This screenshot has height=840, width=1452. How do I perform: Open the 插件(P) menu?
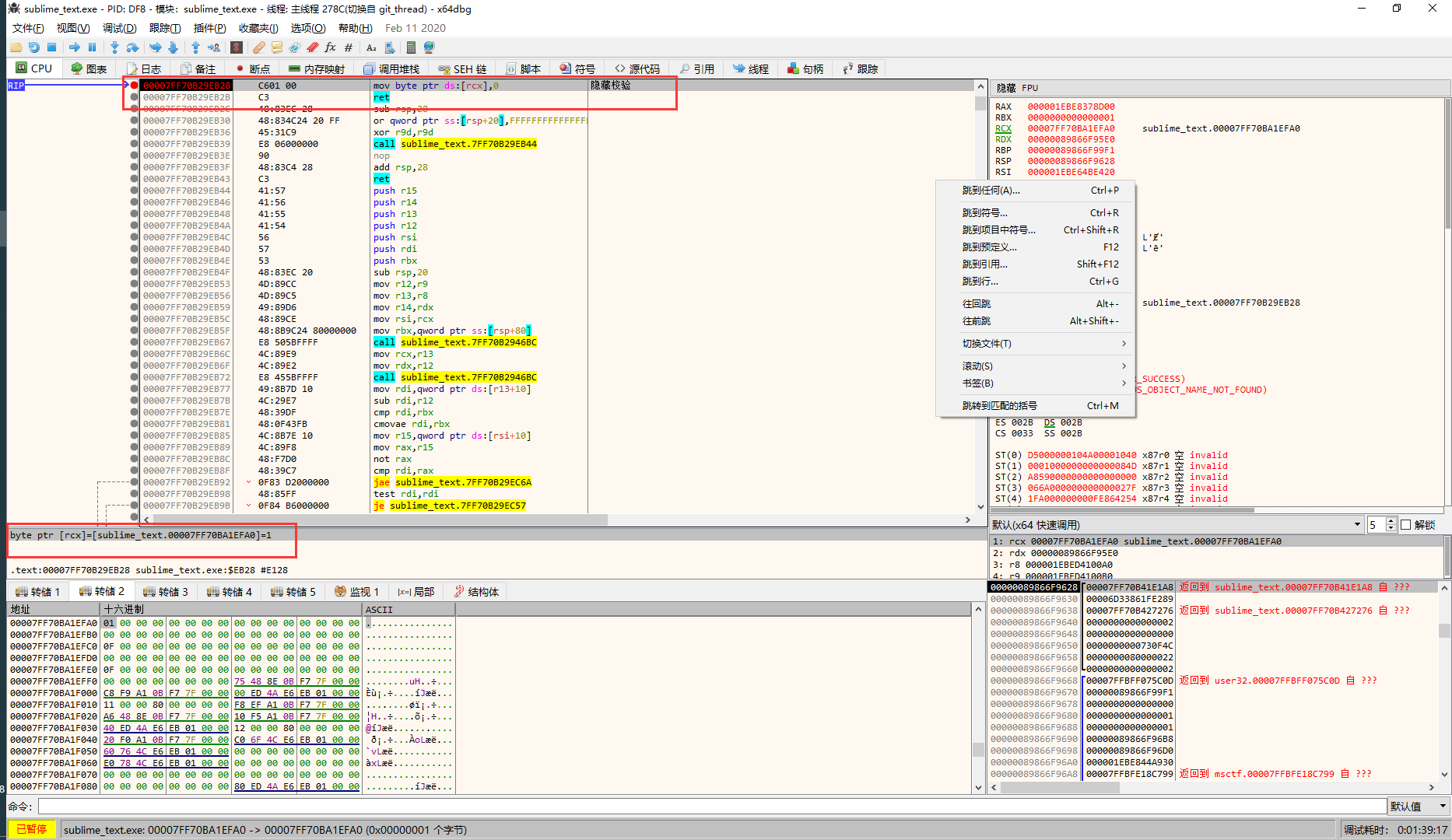209,28
